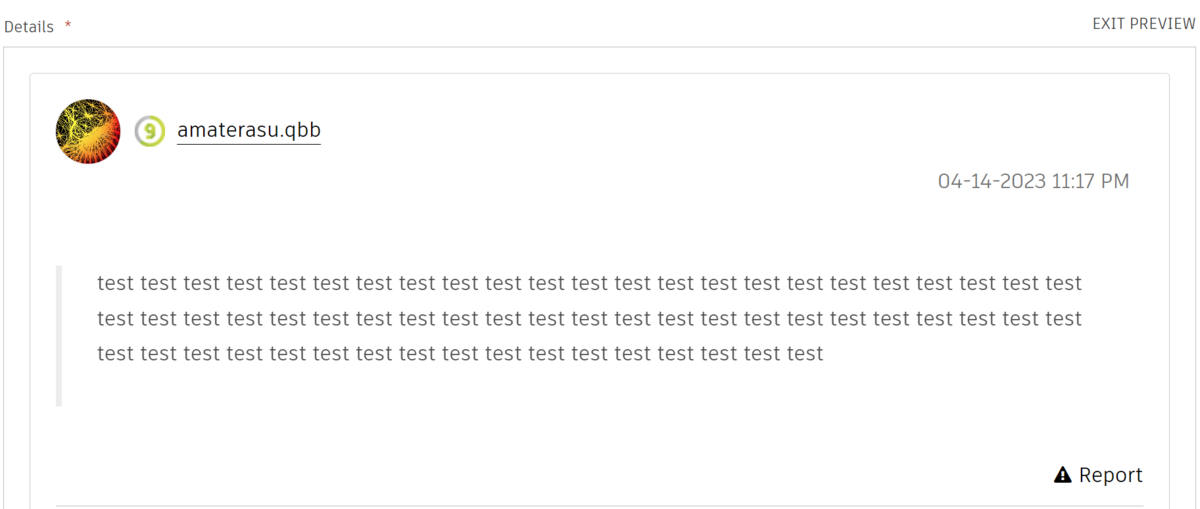Click the post time 11:17 PM
This screenshot has height=509, width=1200.
click(1091, 181)
